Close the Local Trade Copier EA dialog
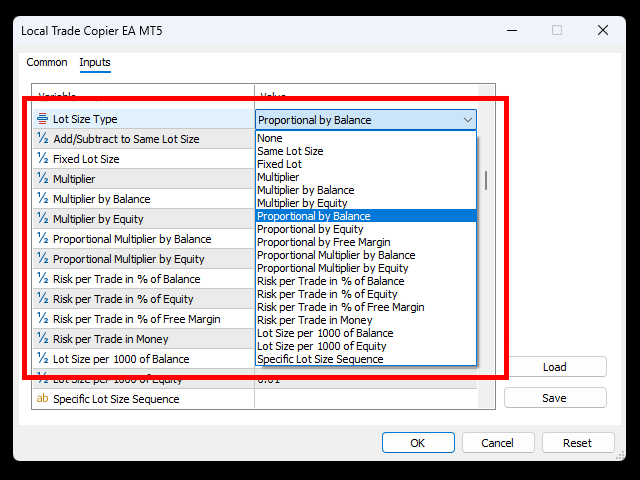The height and width of the screenshot is (480, 640). click(603, 30)
